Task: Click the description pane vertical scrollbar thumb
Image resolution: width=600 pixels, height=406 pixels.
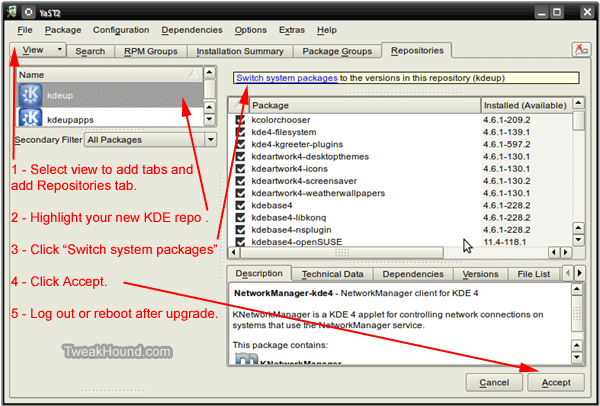Action: tap(577, 315)
